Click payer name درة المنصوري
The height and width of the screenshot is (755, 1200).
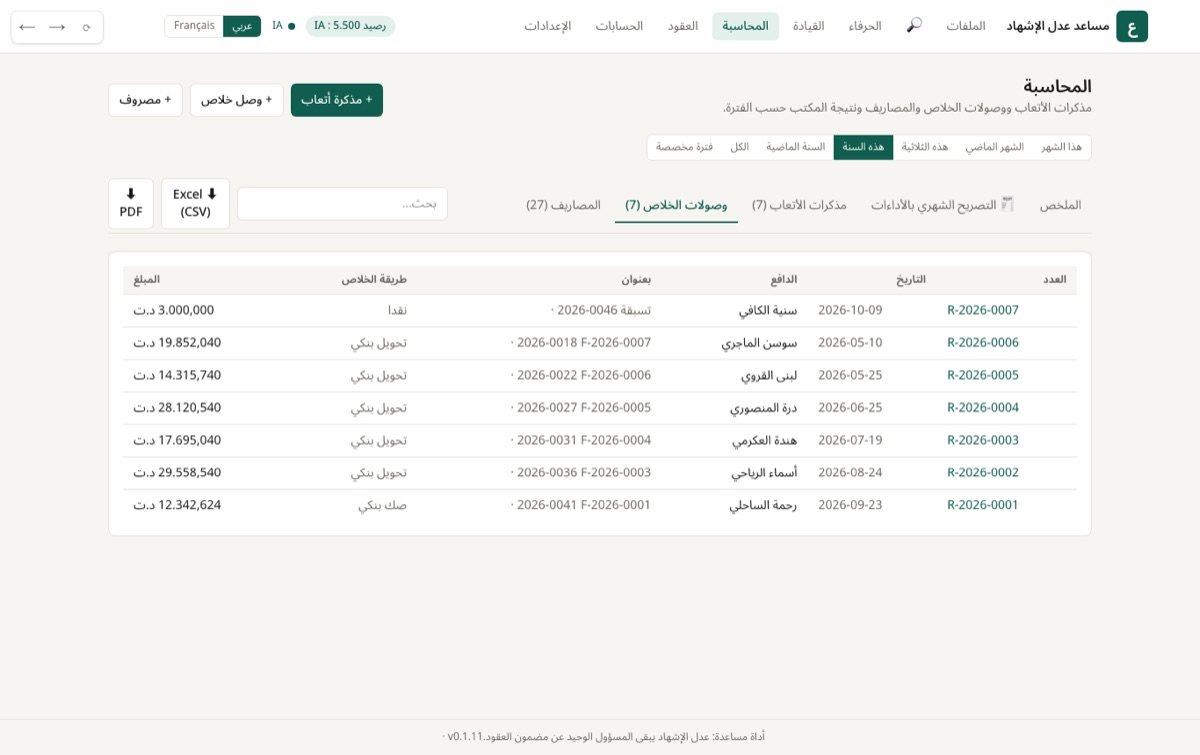(763, 407)
